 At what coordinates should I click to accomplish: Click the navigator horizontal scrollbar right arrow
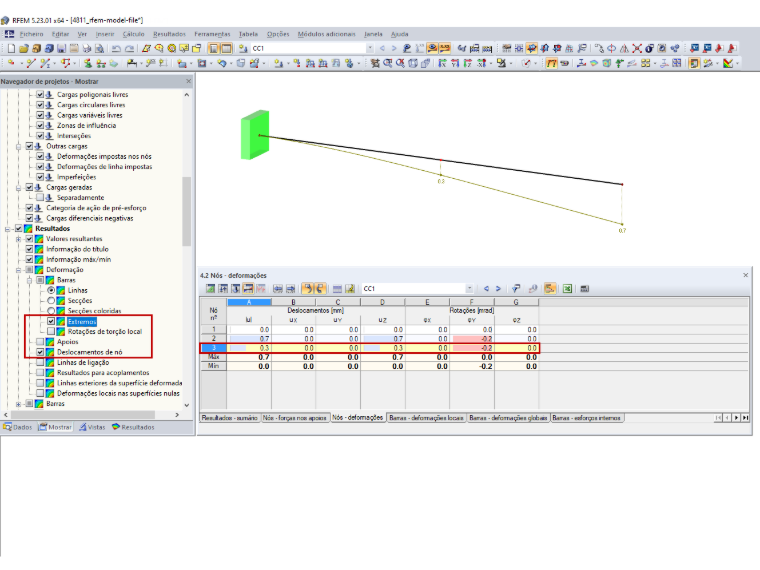point(177,415)
